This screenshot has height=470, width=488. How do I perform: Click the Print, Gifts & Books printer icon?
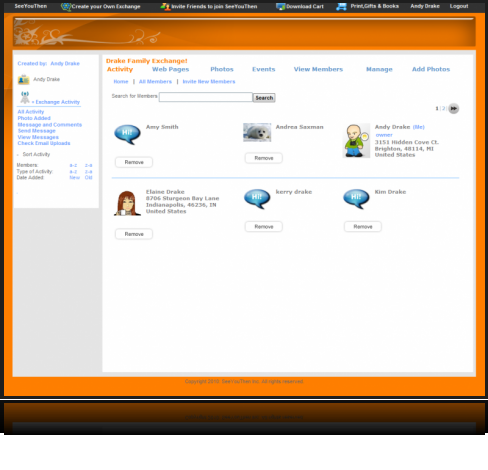pos(341,7)
